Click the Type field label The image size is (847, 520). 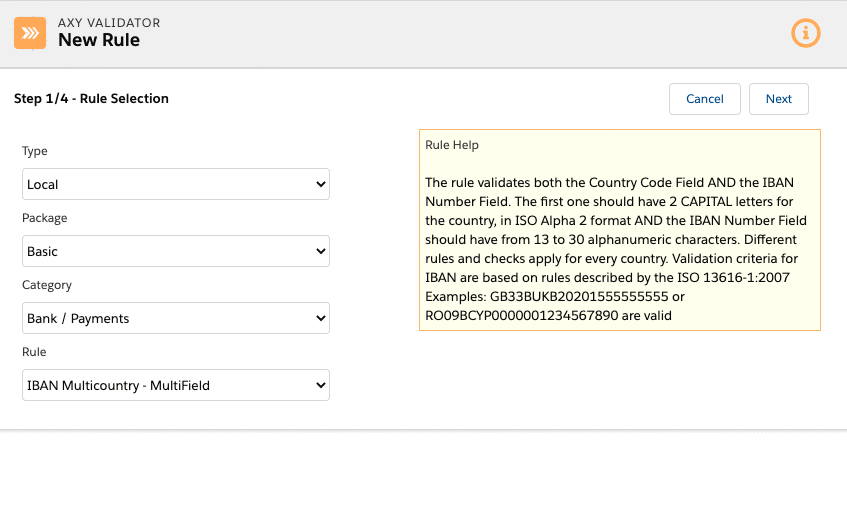[x=35, y=151]
